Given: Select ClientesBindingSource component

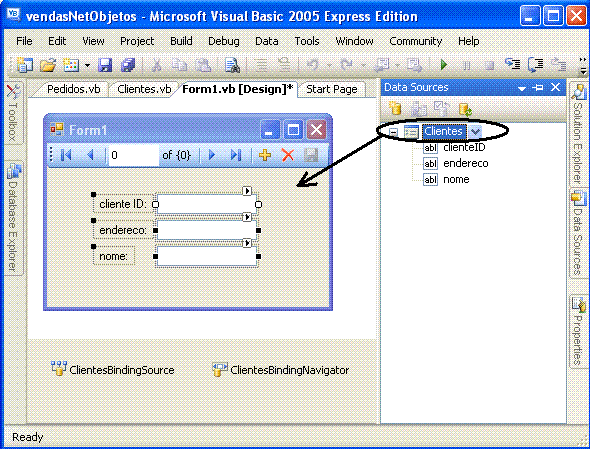Looking at the screenshot, I should pos(113,369).
